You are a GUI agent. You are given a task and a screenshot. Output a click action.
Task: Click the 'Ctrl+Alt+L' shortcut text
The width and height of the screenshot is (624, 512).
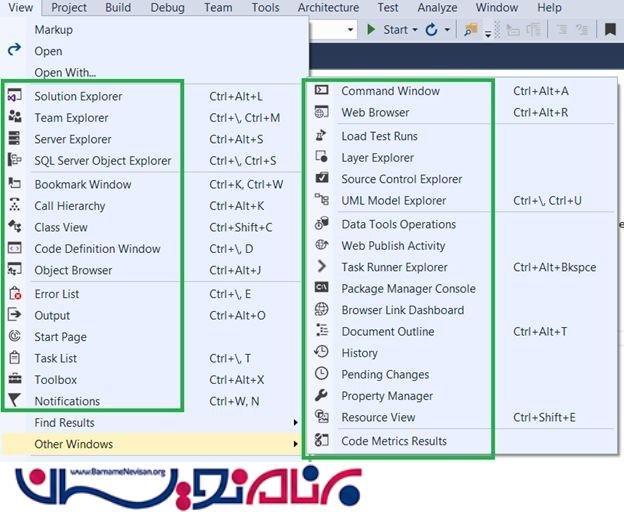236,96
